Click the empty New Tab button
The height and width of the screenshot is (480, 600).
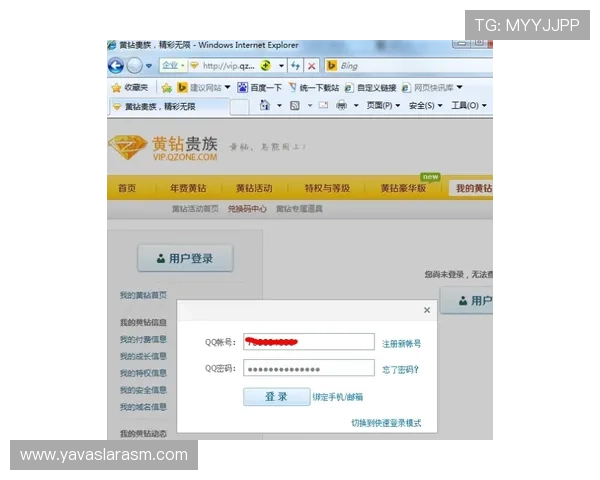240,106
